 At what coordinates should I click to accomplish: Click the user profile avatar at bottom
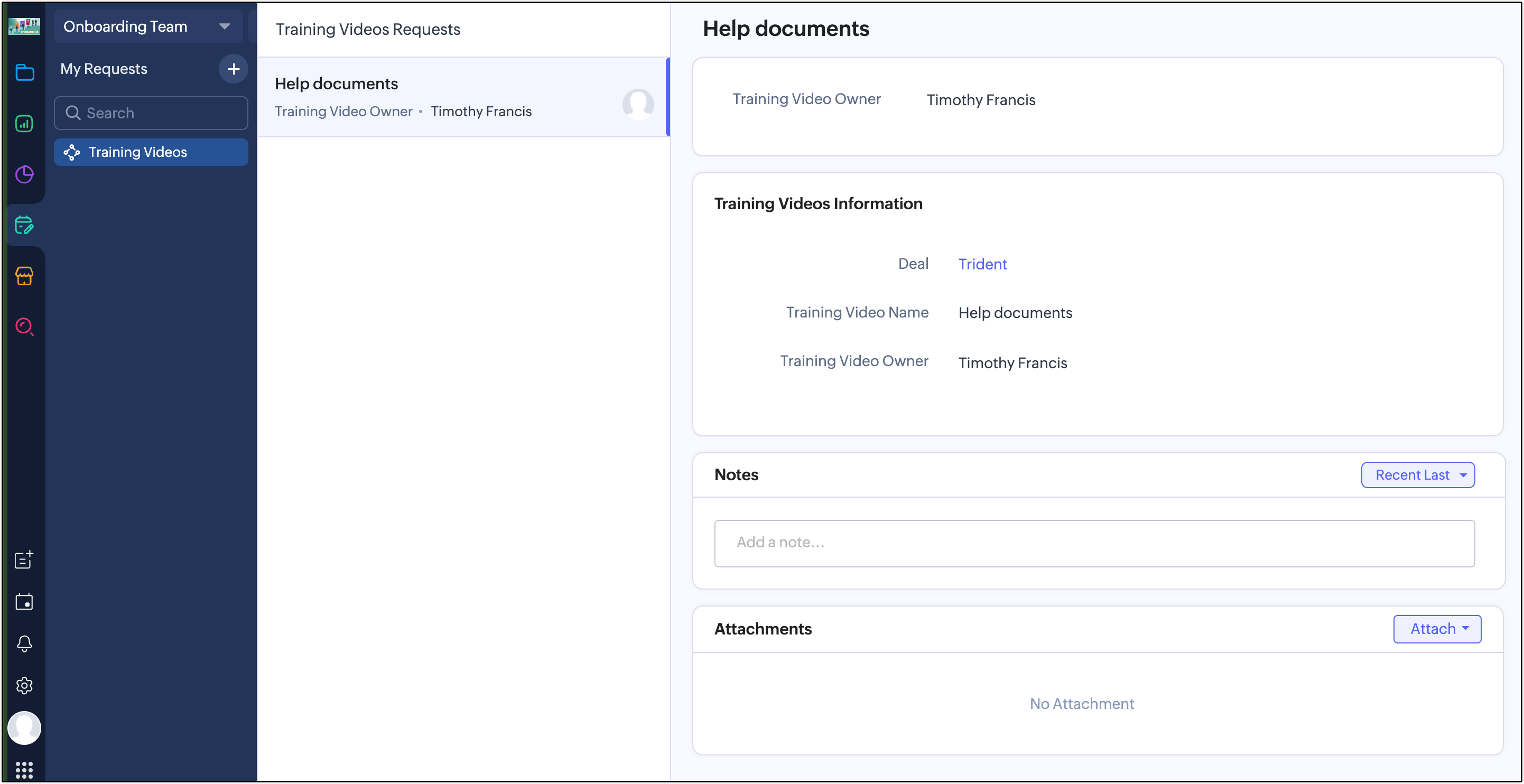tap(24, 728)
